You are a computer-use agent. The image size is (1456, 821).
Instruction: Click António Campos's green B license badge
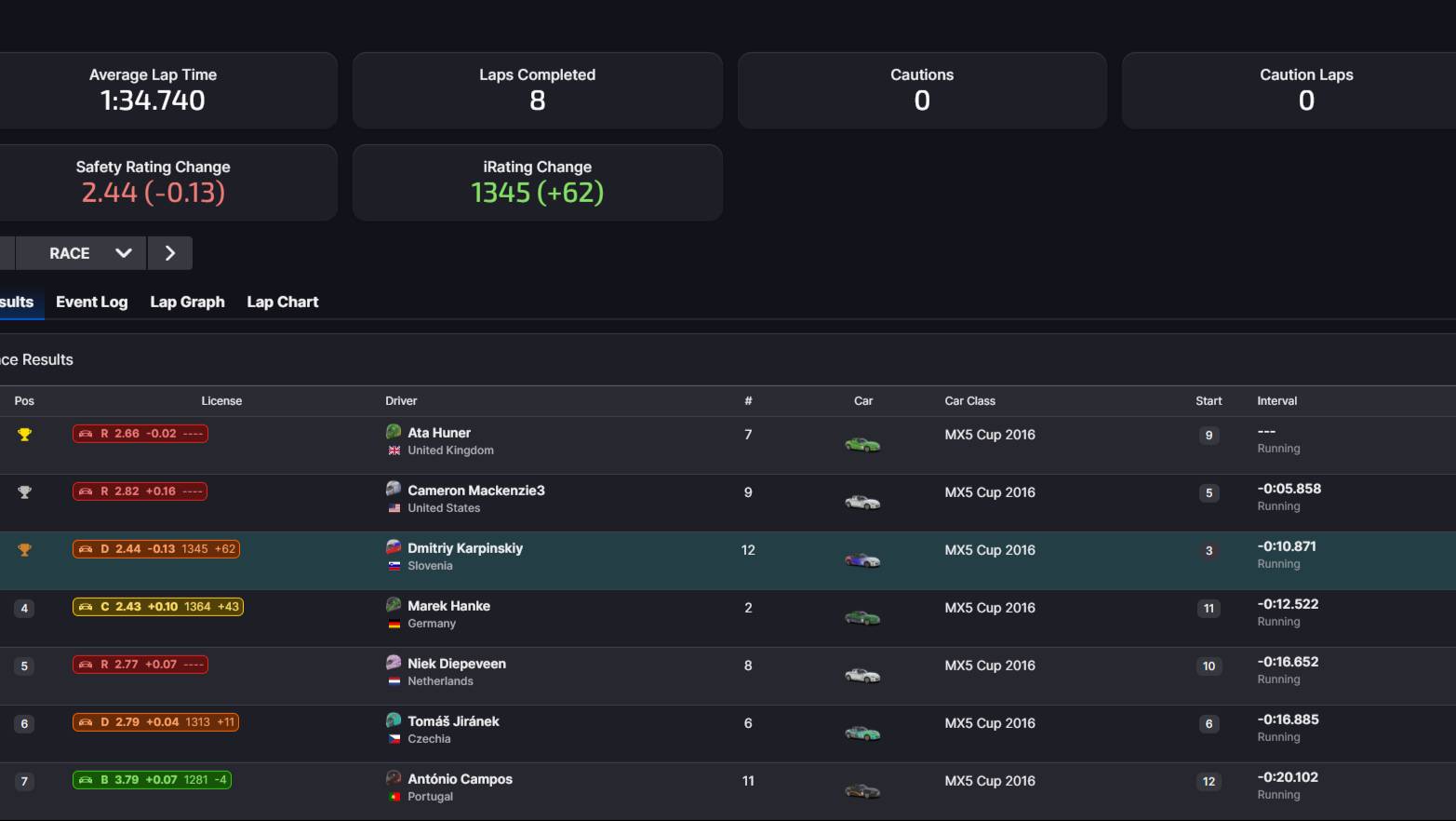click(152, 780)
